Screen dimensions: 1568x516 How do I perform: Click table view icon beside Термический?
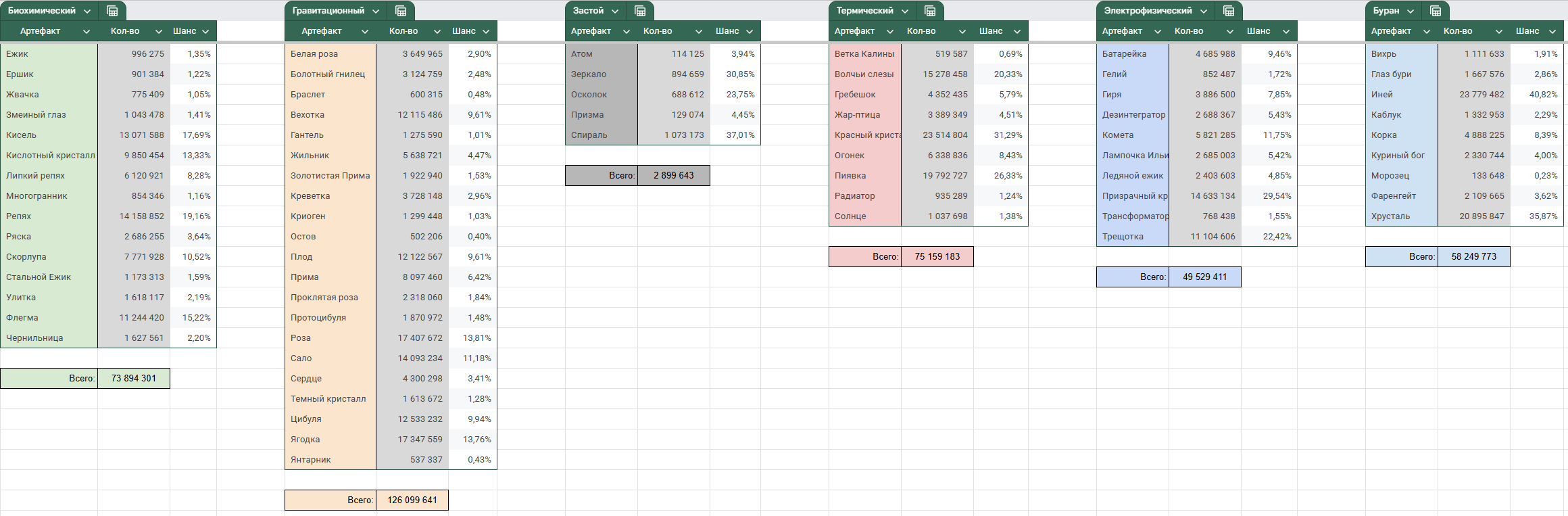tap(930, 11)
